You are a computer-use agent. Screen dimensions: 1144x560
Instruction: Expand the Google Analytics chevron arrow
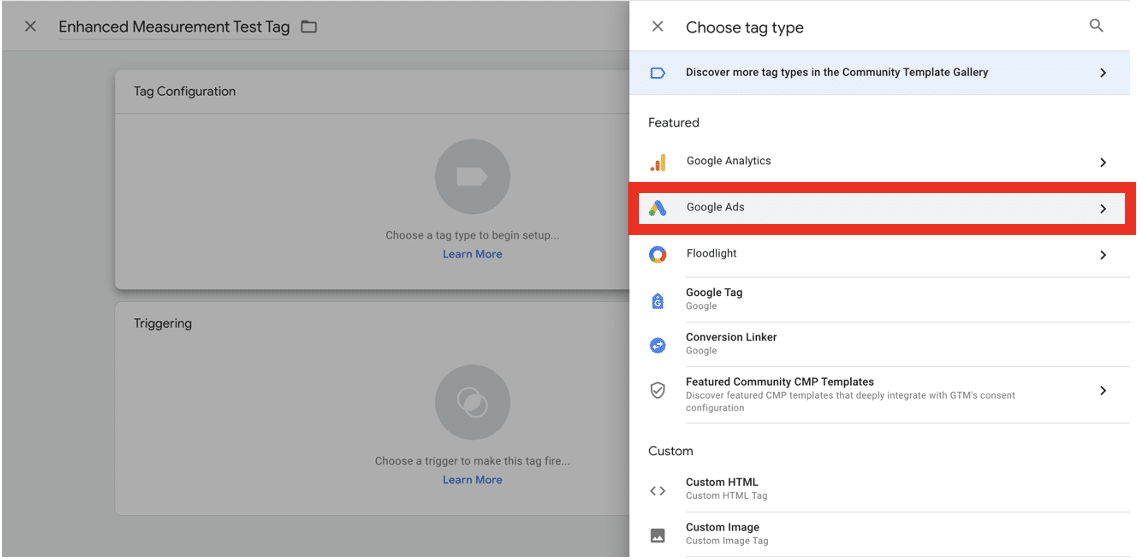coord(1103,162)
